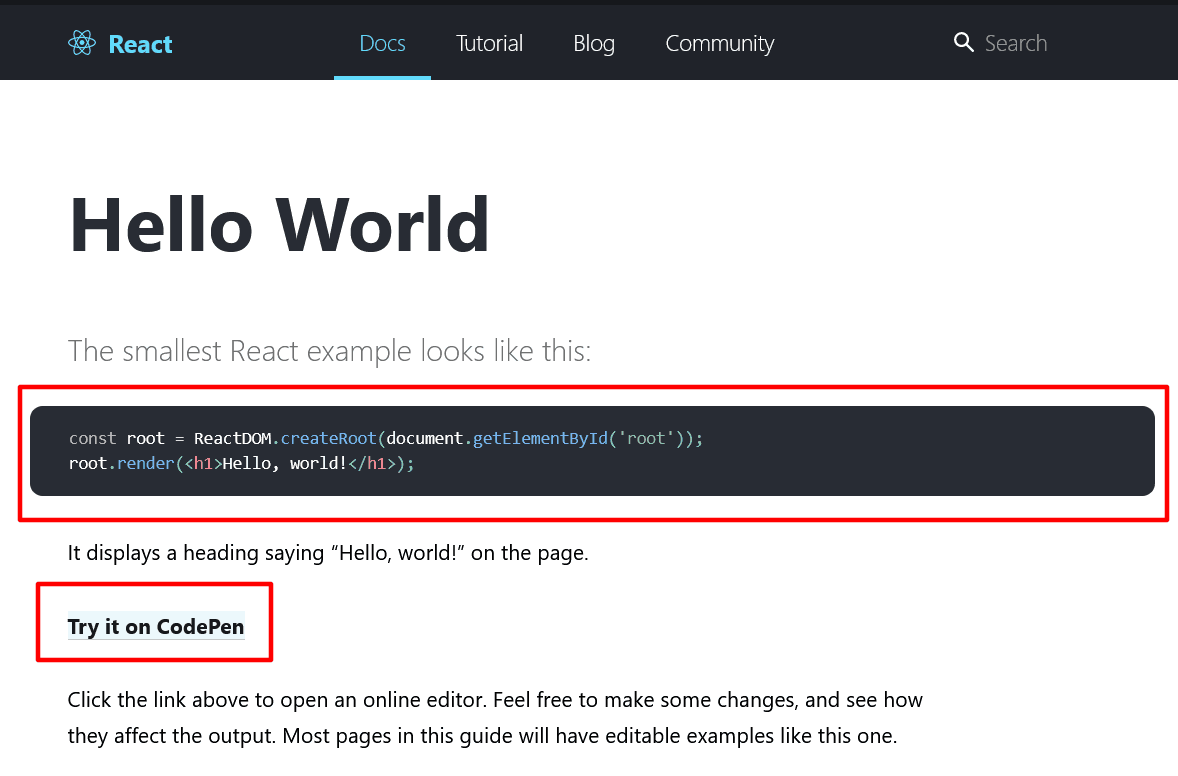
Task: Click the 'smallest React example' intro text
Action: click(x=329, y=351)
